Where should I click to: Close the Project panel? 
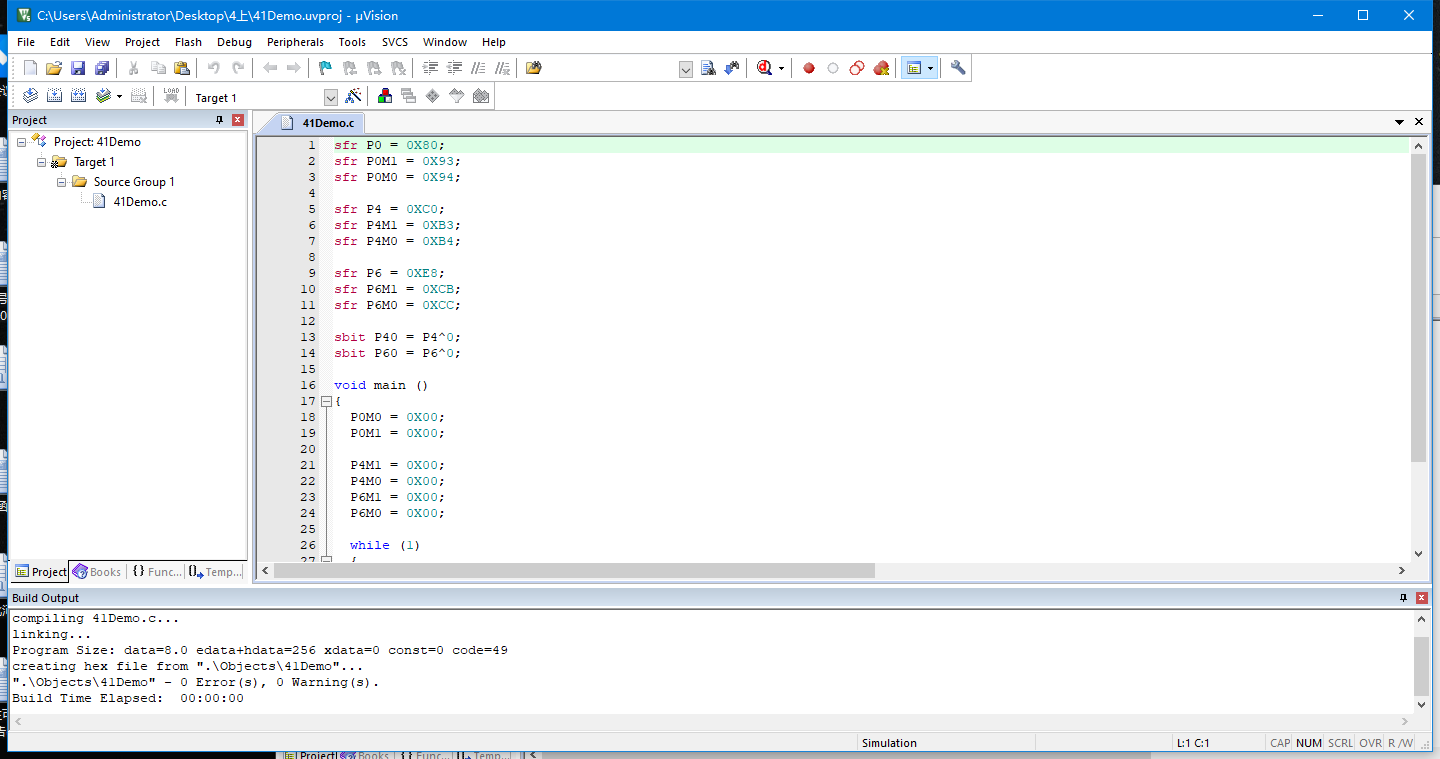238,120
